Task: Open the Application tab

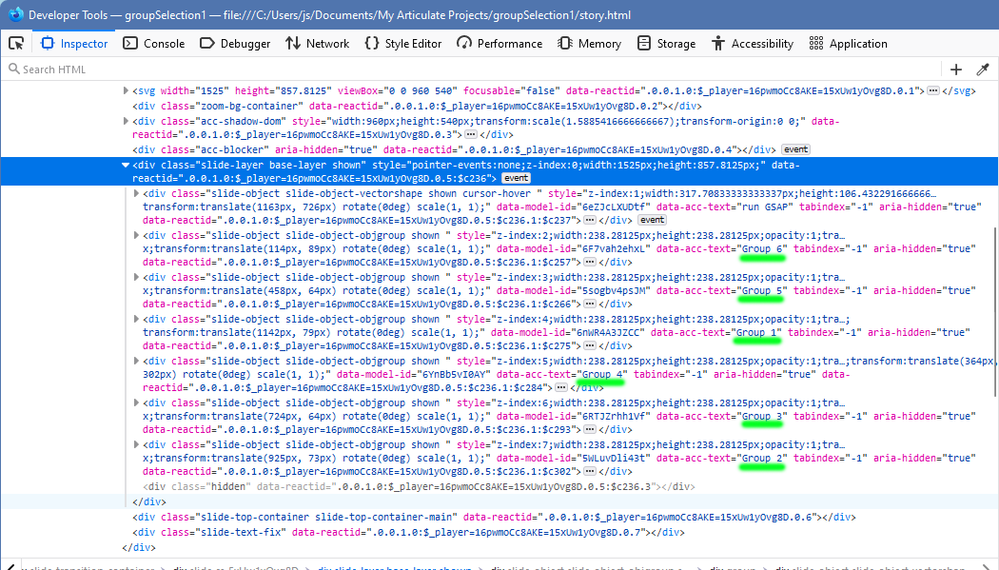Action: click(848, 43)
